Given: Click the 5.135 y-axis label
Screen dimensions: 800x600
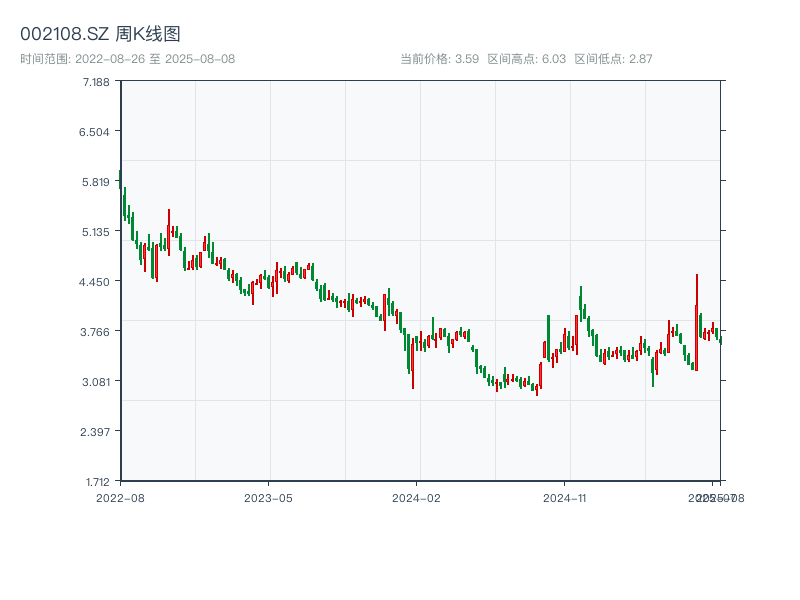Looking at the screenshot, I should 97,232.
